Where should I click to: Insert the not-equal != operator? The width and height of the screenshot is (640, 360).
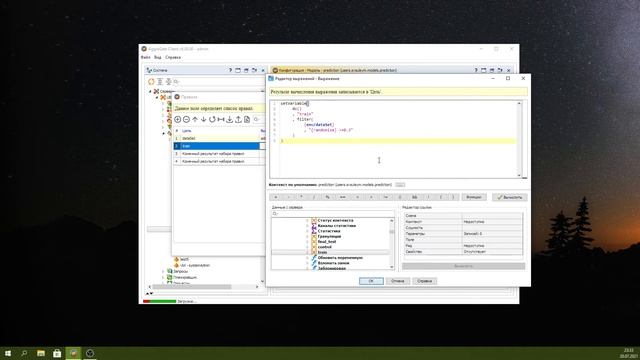click(385, 197)
